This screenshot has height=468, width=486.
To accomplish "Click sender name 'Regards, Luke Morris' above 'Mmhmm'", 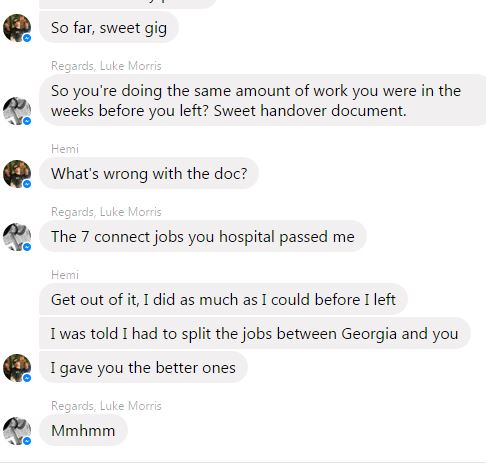I will pyautogui.click(x=106, y=406).
